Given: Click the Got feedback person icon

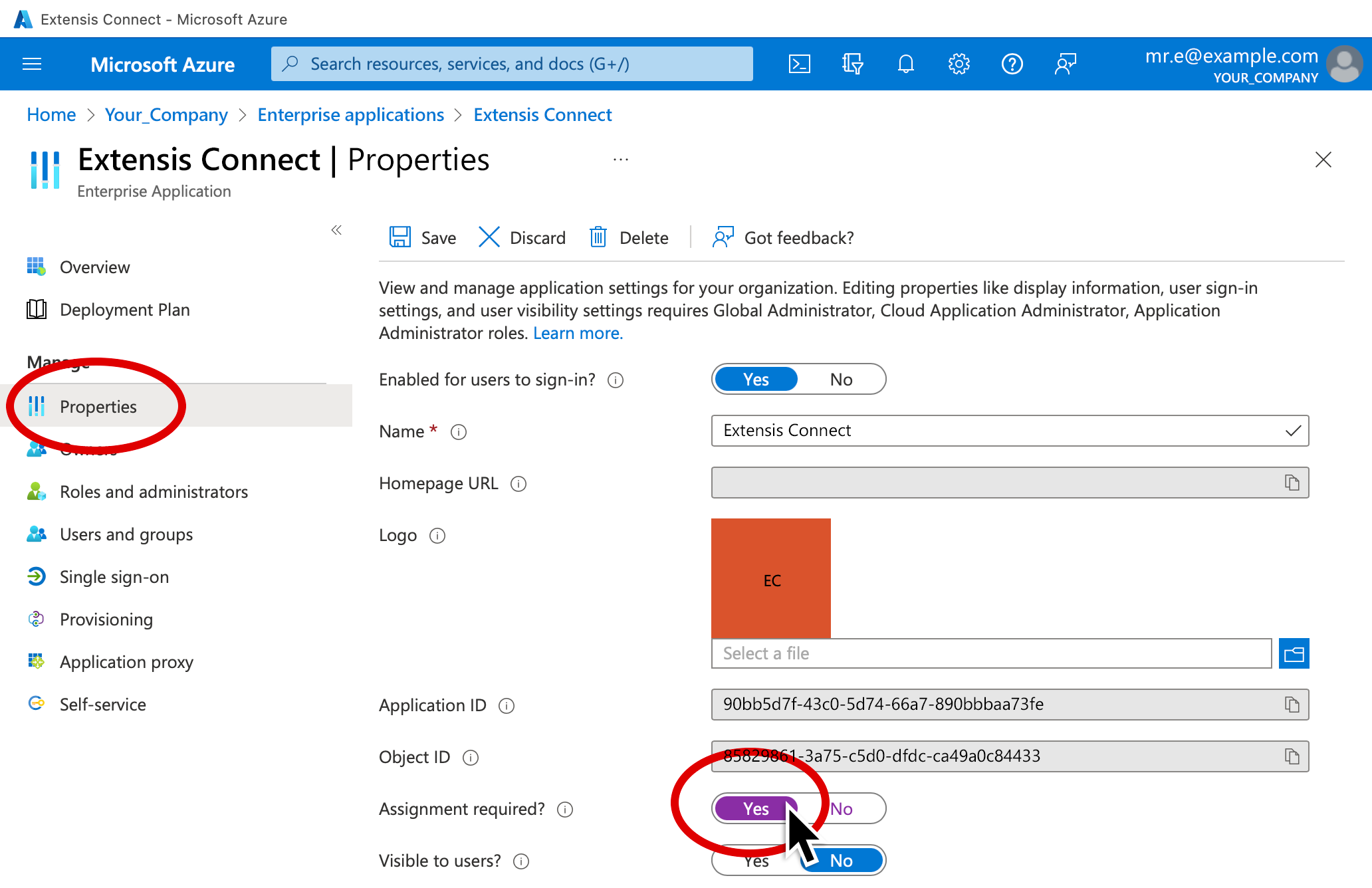Looking at the screenshot, I should pos(723,237).
